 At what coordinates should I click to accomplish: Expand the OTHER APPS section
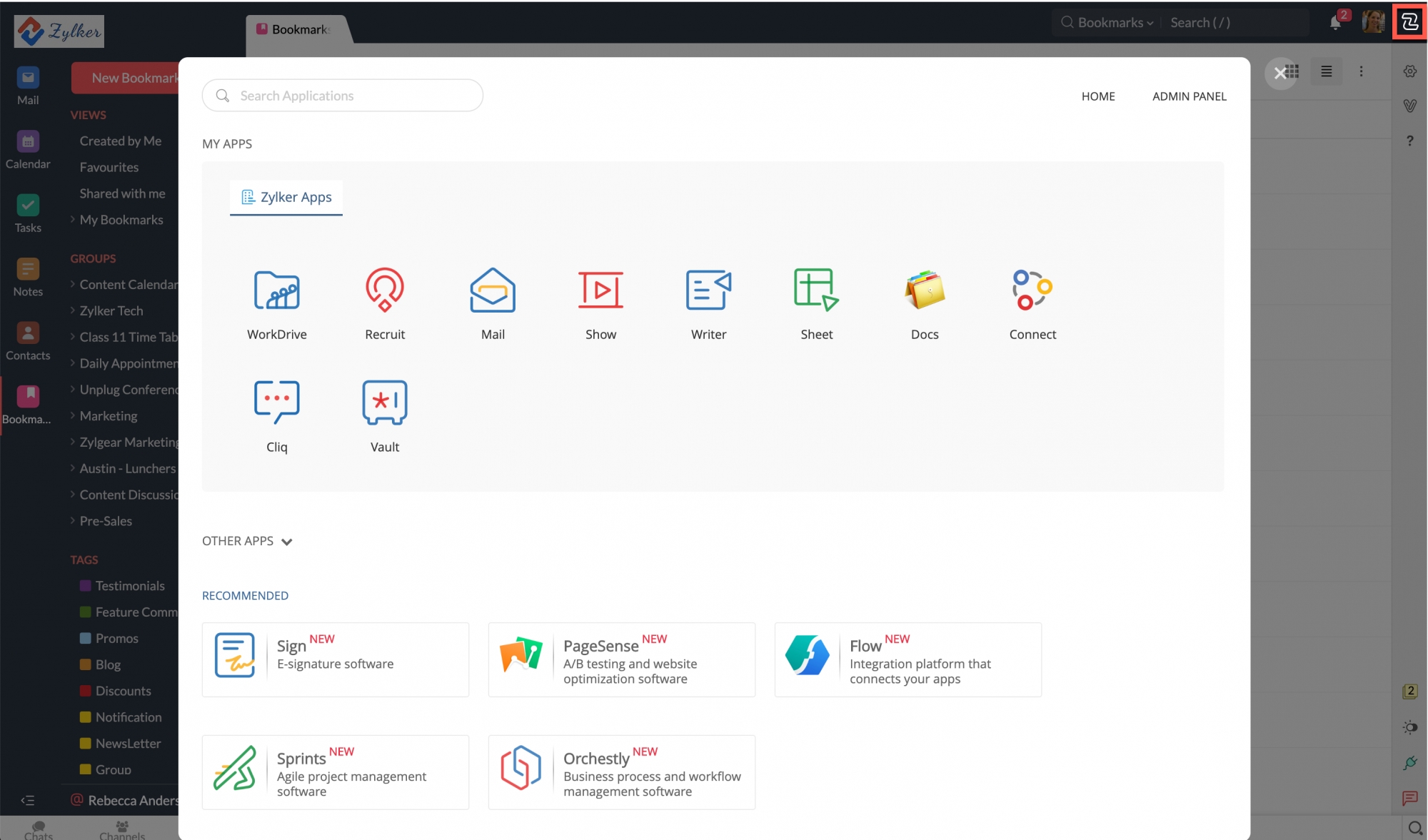point(287,541)
